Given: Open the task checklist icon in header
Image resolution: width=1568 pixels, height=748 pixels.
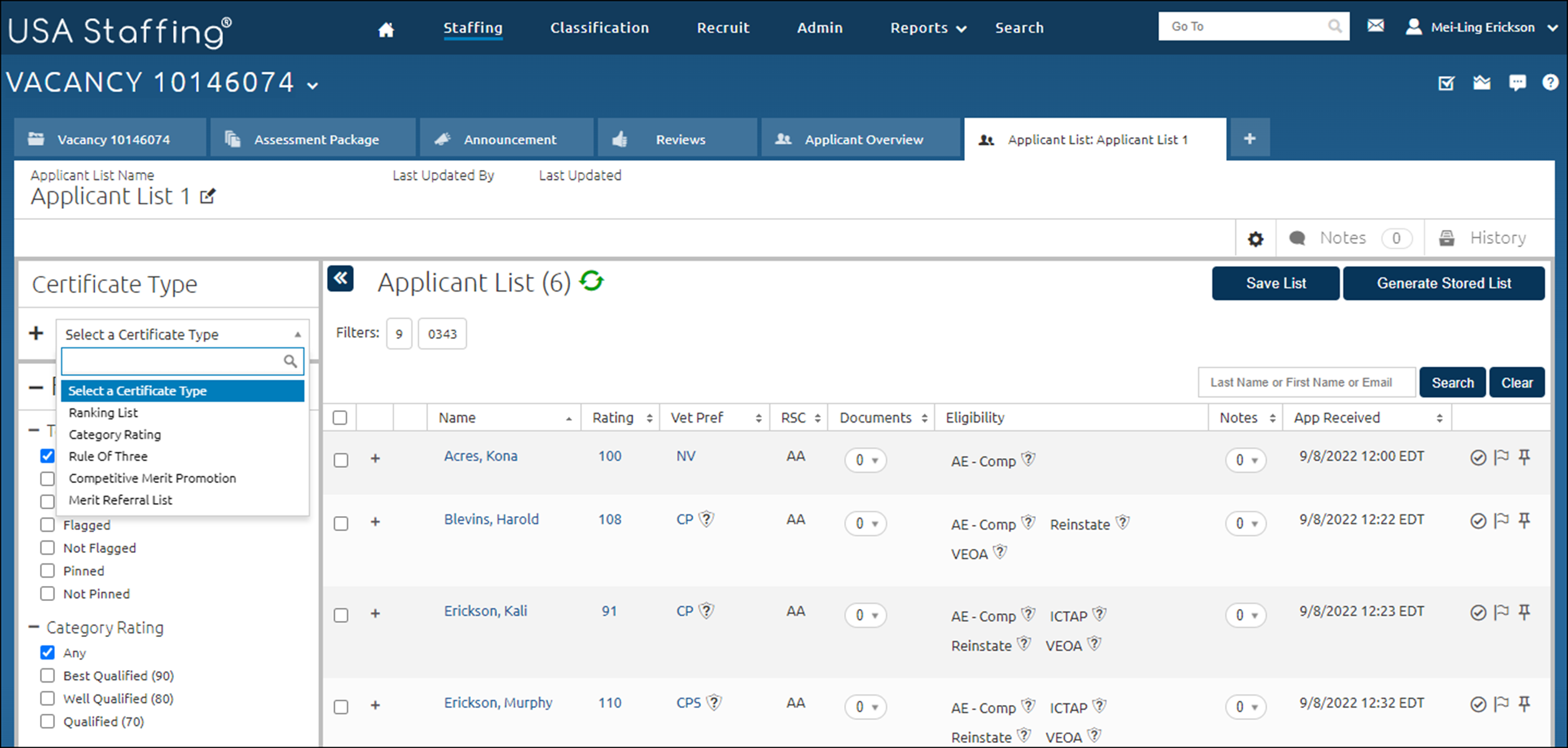Looking at the screenshot, I should tap(1446, 82).
